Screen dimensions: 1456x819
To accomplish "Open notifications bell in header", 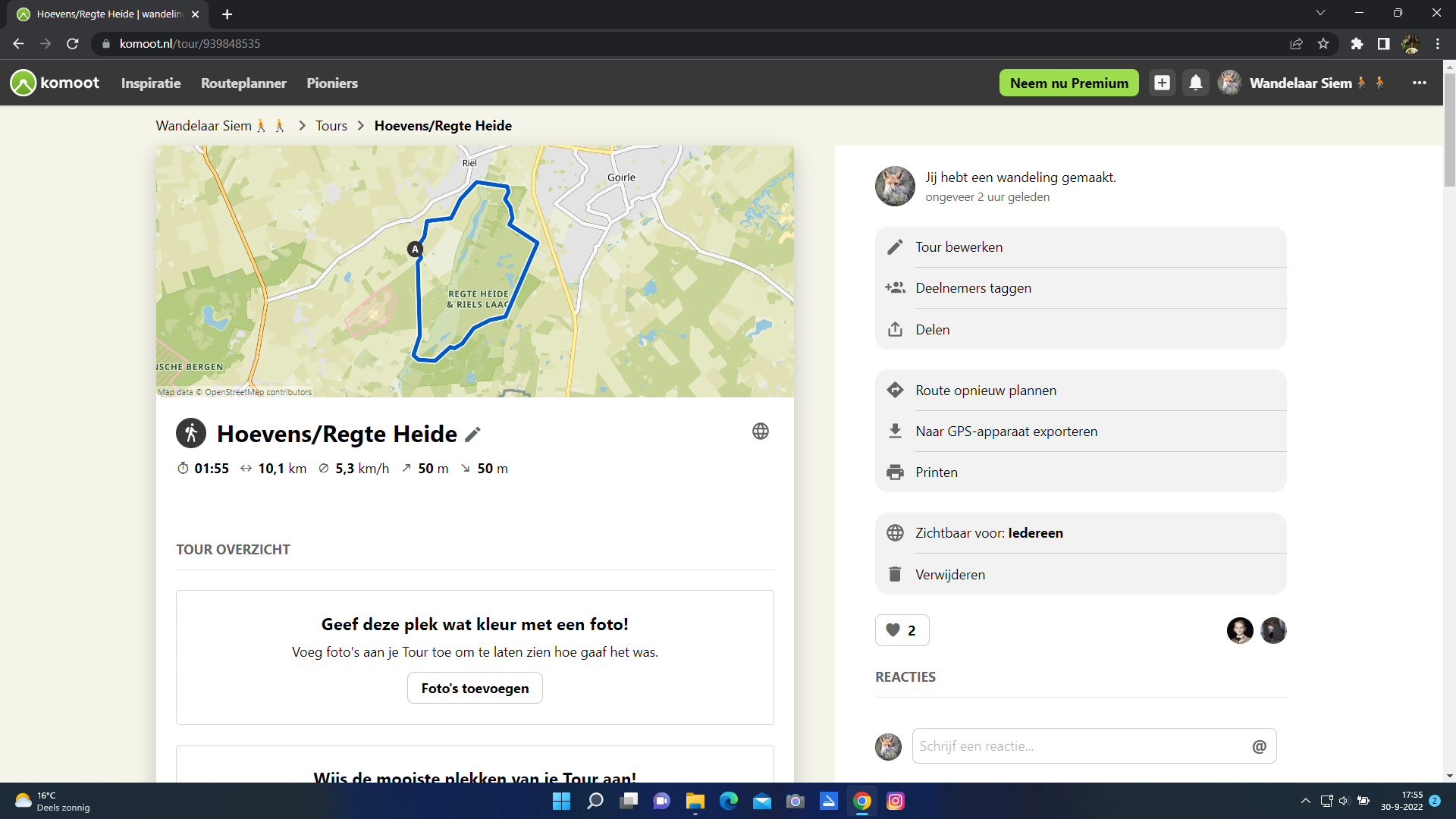I will click(x=1195, y=83).
